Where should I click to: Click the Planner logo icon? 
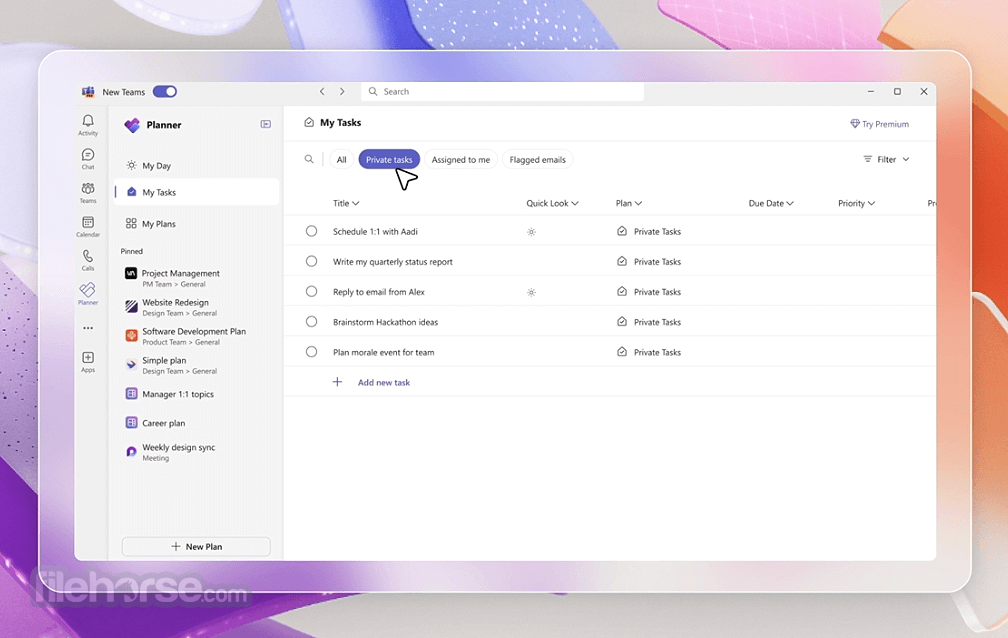132,125
